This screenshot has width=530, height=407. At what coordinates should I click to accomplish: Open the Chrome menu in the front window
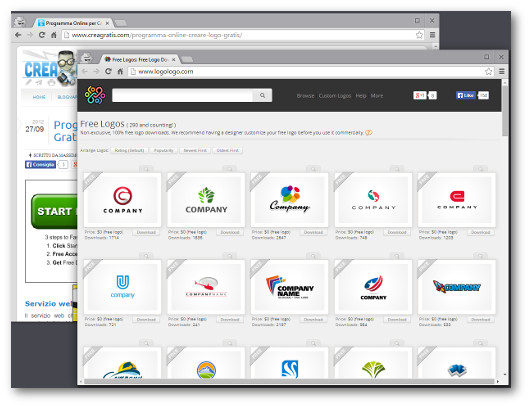(502, 72)
